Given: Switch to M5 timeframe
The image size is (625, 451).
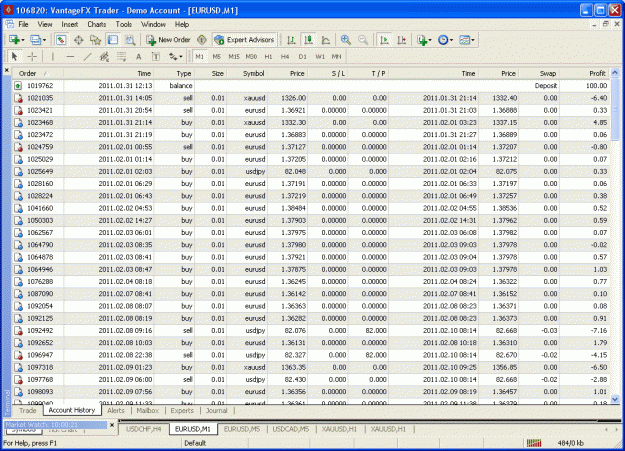Looking at the screenshot, I should pyautogui.click(x=216, y=57).
